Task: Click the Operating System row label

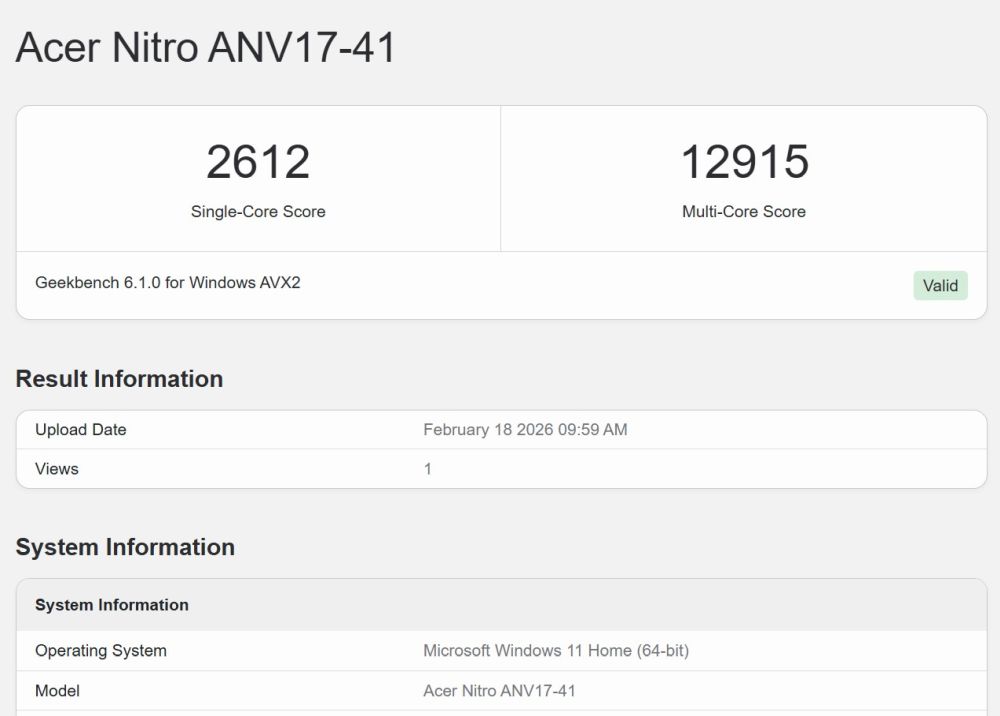Action: pyautogui.click(x=101, y=650)
